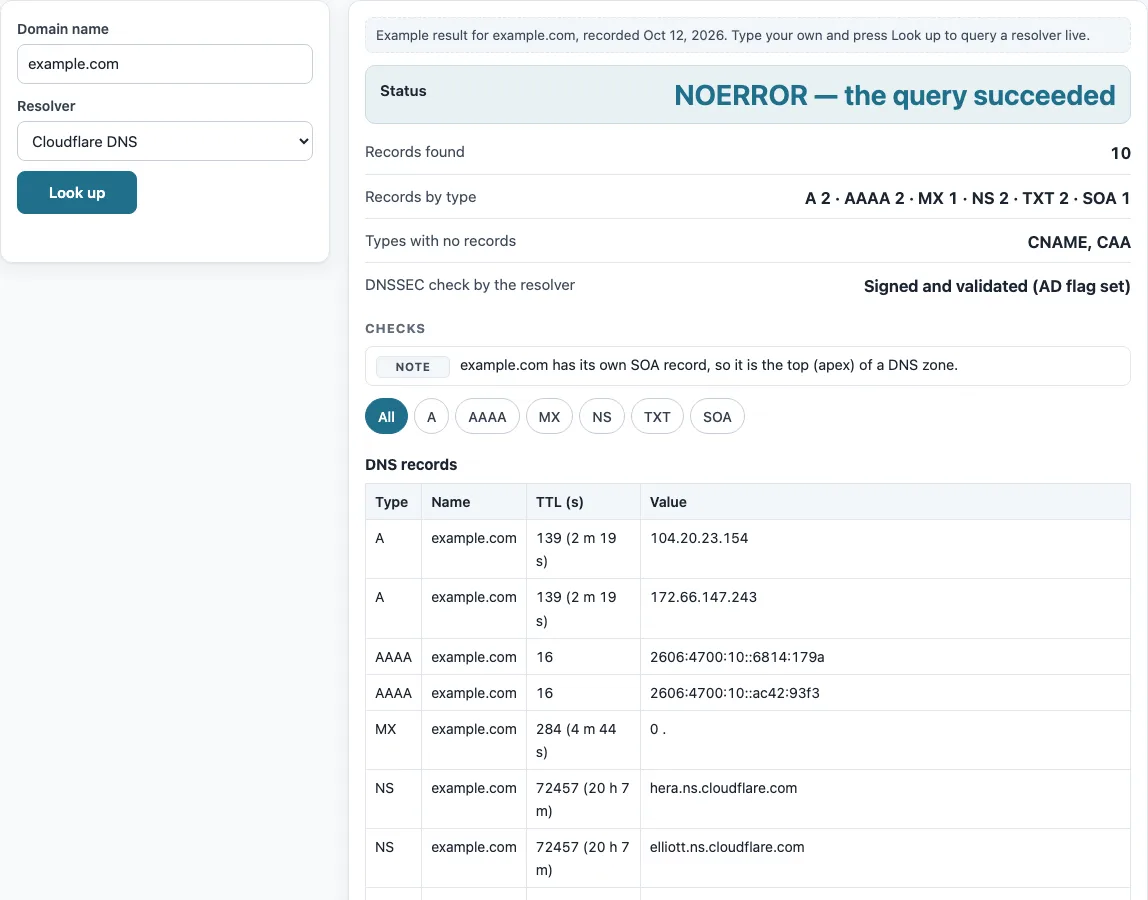Click the TTL (s) column header
Screen dimensions: 1148x900
point(584,502)
